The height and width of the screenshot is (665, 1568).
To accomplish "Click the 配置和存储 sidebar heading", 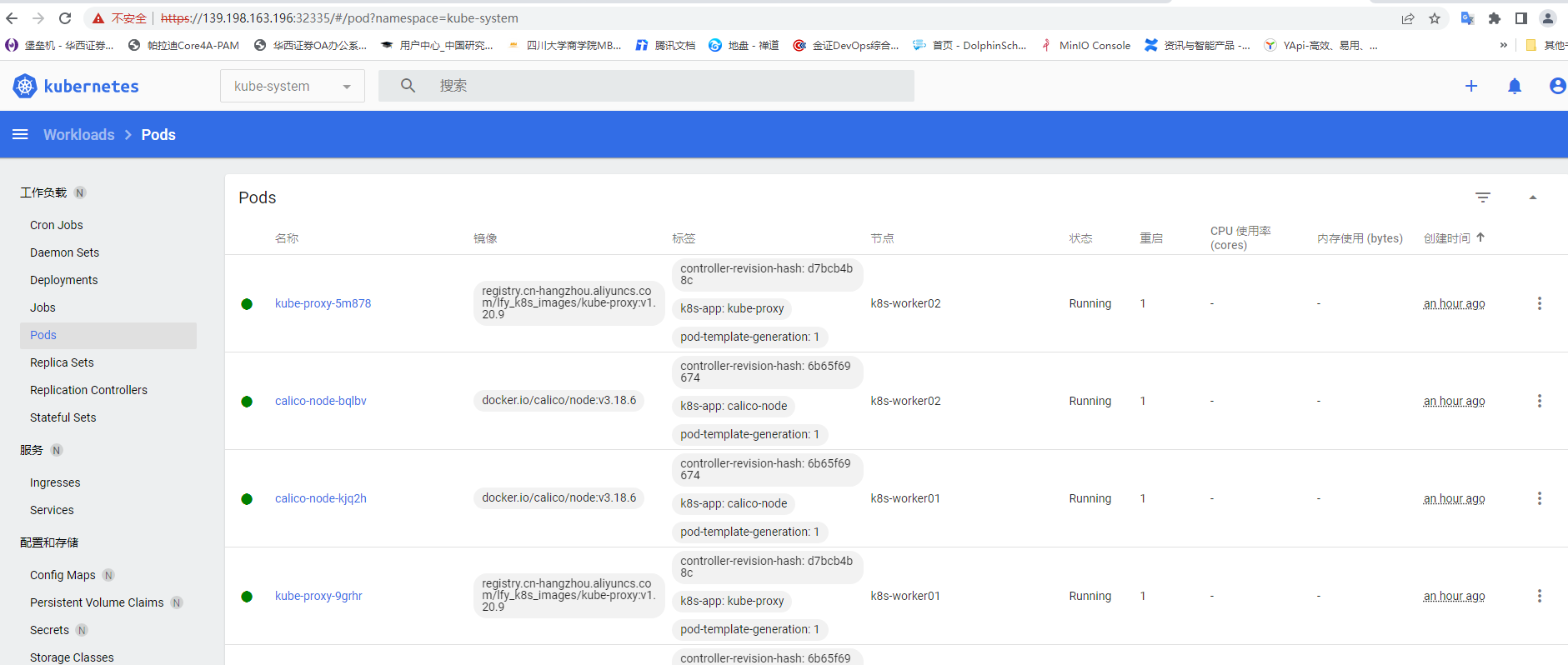I will coord(49,542).
